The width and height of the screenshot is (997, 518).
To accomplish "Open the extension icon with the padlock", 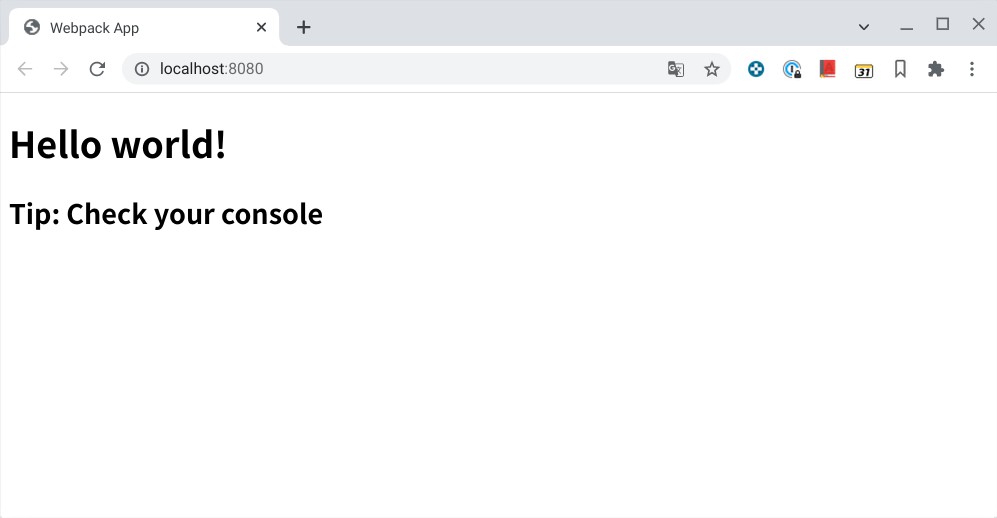I will tap(792, 69).
